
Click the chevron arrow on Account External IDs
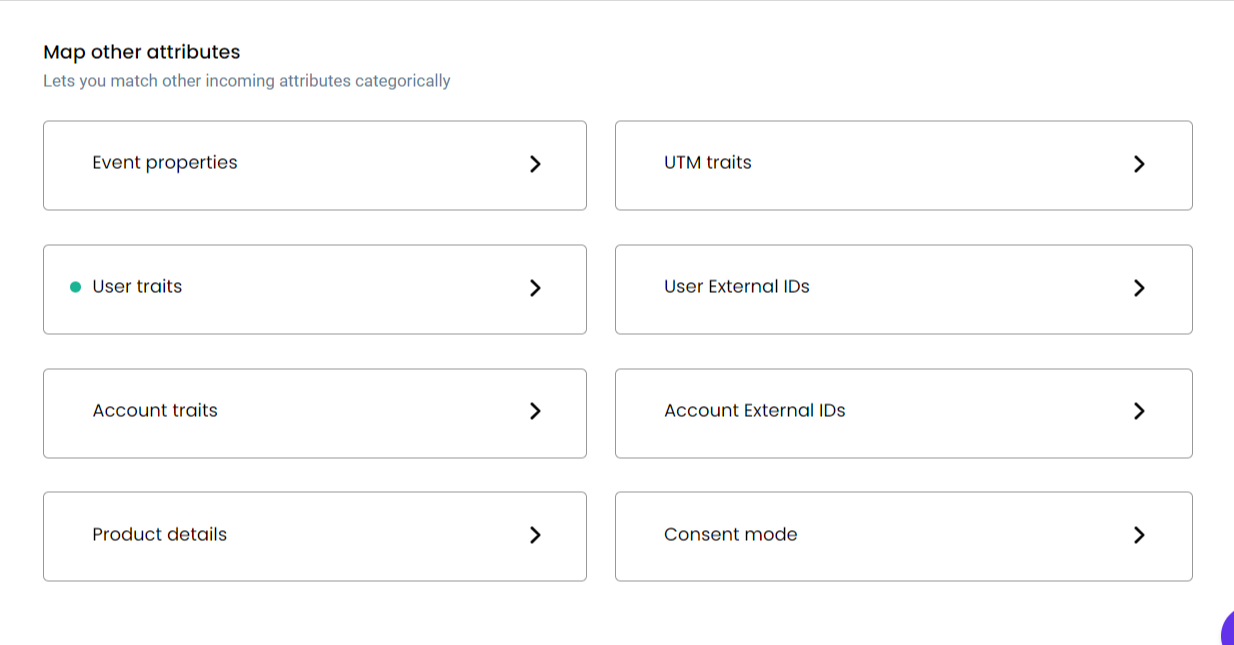pos(1139,411)
